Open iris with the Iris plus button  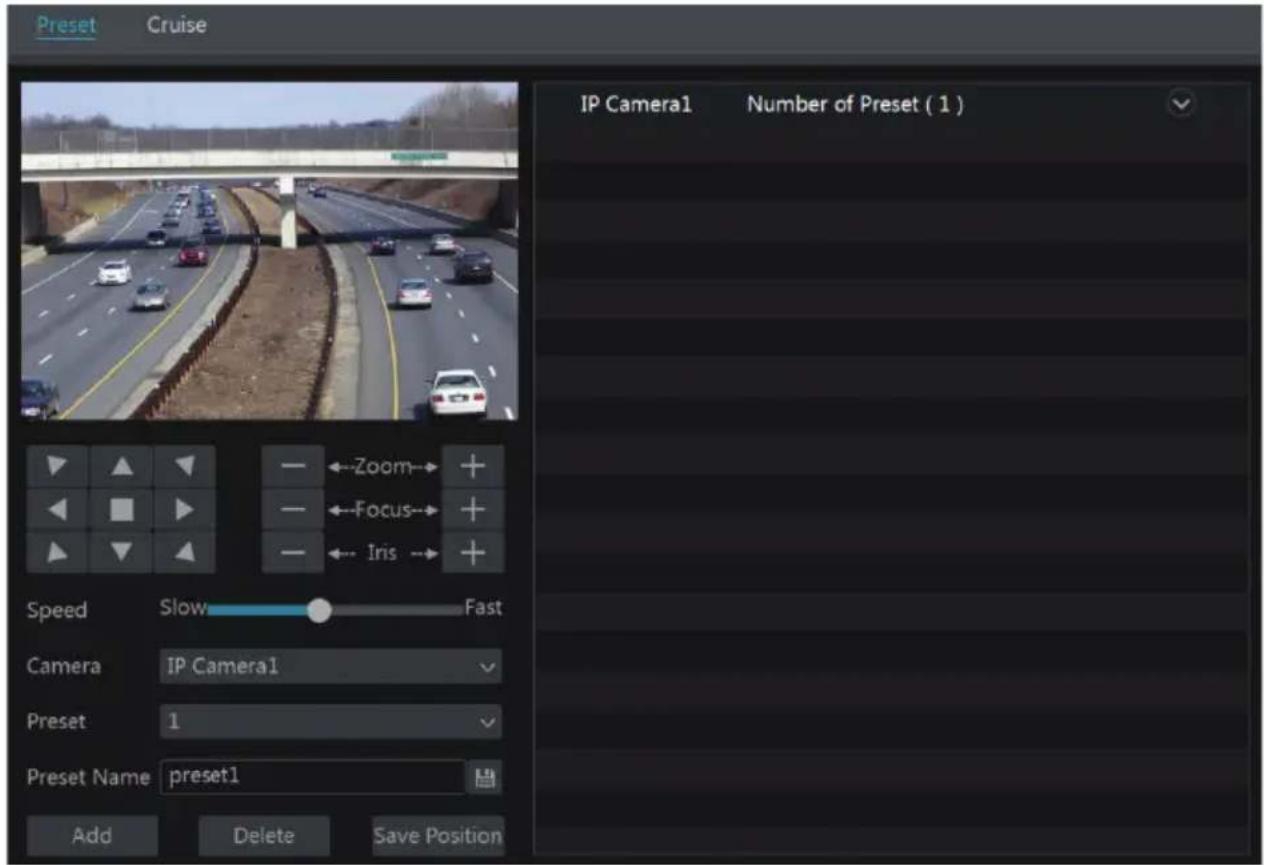pyautogui.click(x=472, y=552)
